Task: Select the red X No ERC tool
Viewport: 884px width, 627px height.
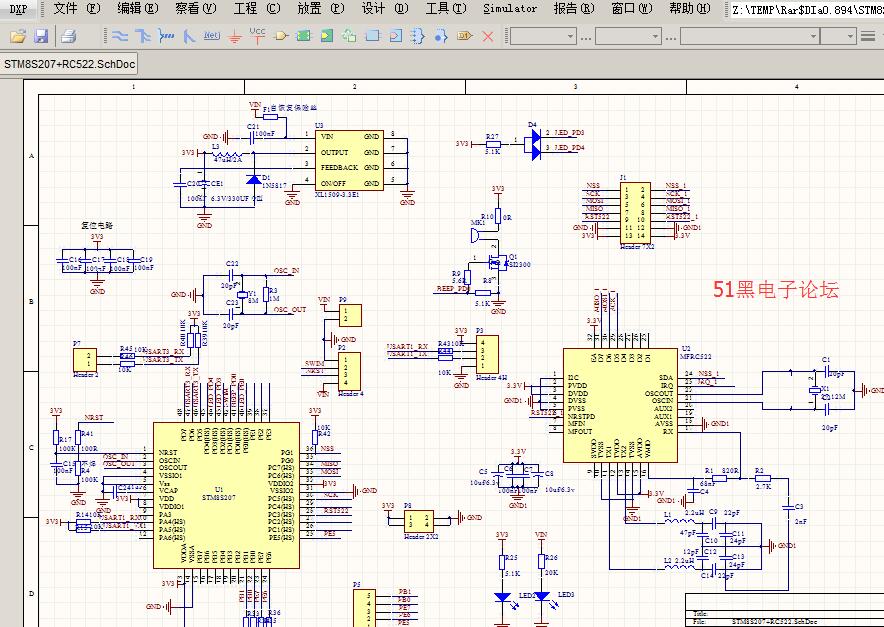Action: pos(488,36)
